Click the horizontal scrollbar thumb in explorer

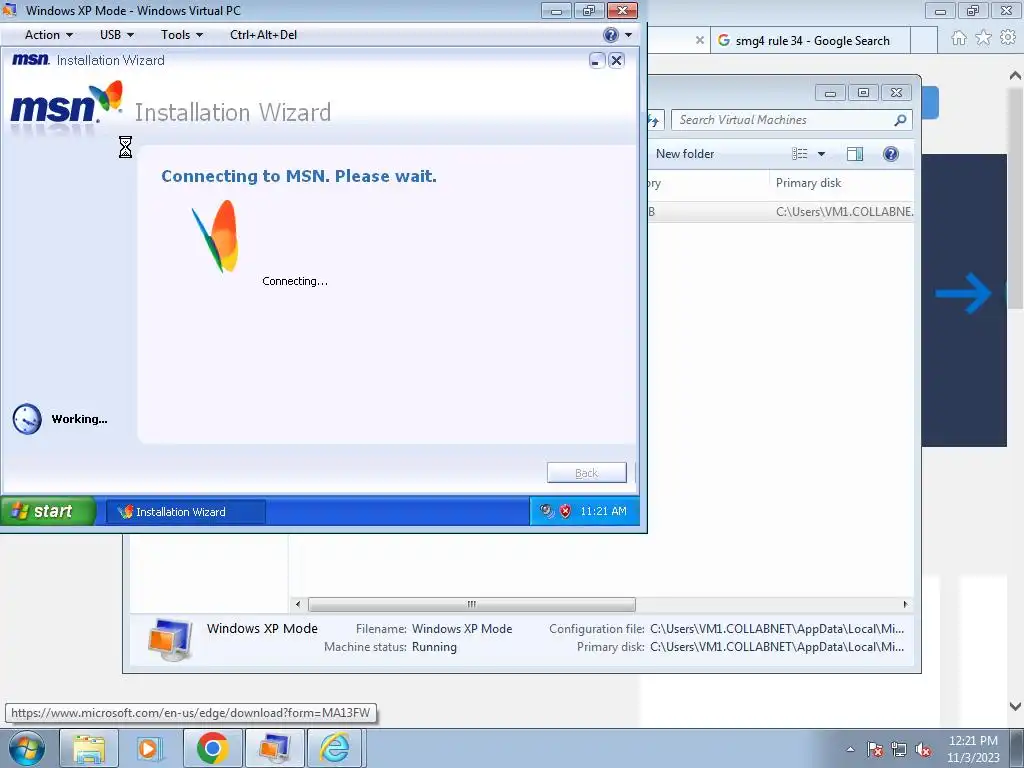click(472, 604)
